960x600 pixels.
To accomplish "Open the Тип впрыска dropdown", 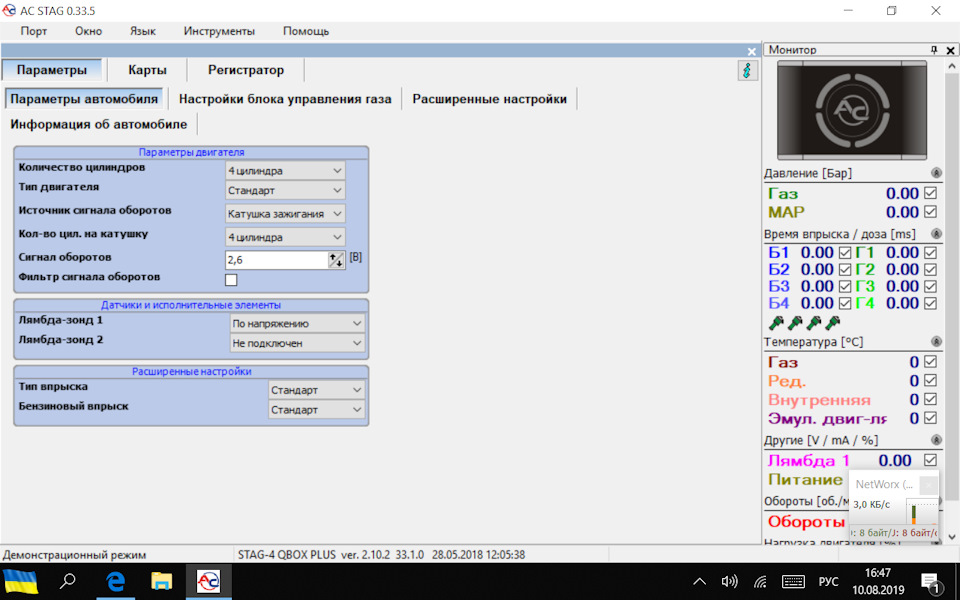I will pos(317,390).
